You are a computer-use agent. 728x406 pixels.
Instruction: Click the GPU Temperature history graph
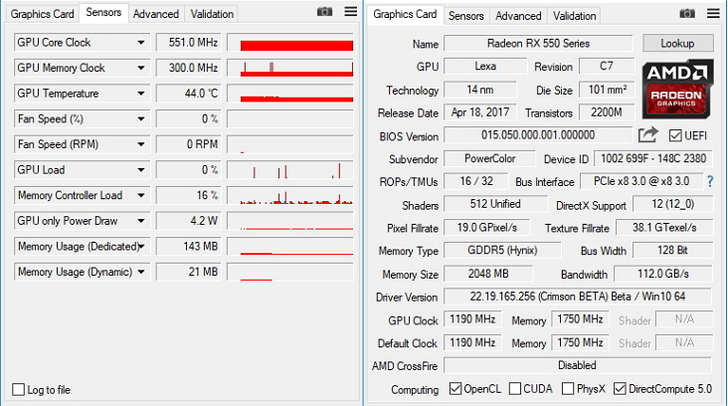click(x=290, y=93)
